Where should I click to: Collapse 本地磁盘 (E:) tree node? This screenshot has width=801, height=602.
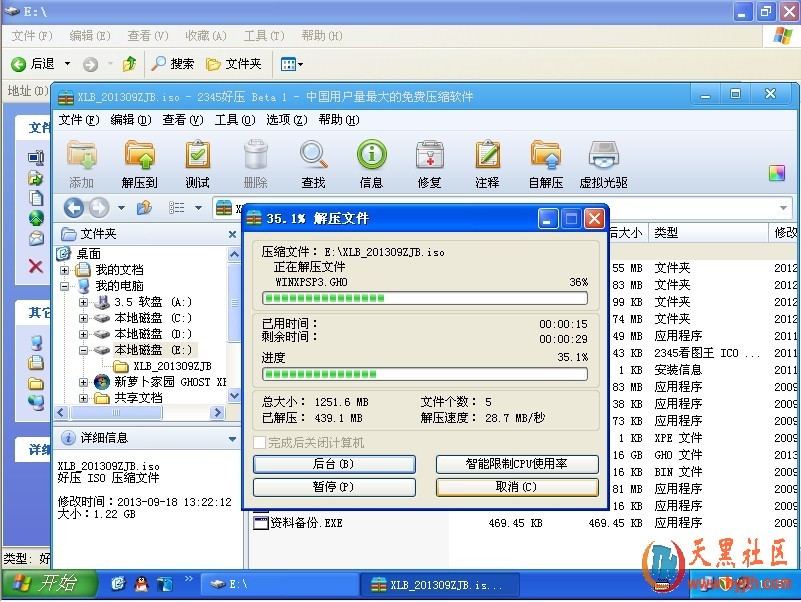point(84,350)
